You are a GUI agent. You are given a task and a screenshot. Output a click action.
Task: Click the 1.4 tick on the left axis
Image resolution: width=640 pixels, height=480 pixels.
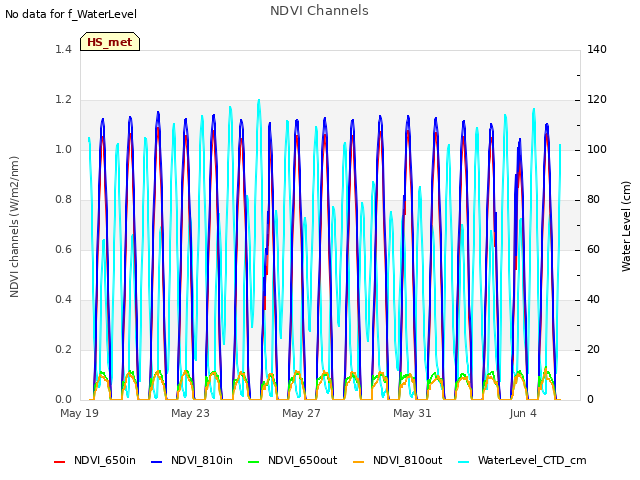[x=63, y=49]
